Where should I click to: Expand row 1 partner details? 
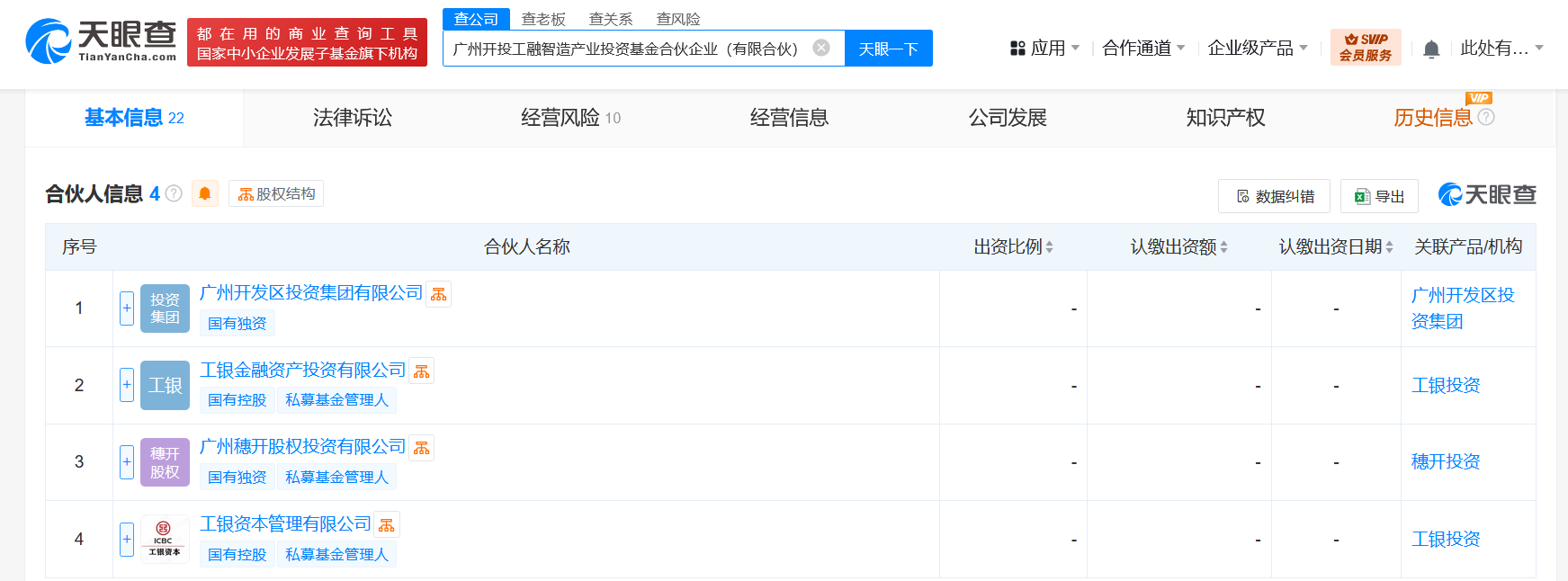click(x=127, y=308)
